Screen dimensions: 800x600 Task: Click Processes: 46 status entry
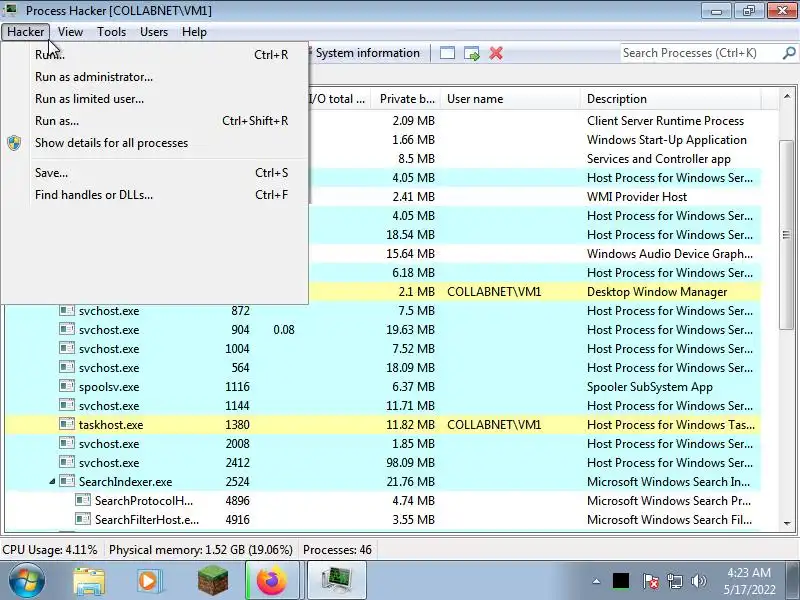(337, 550)
